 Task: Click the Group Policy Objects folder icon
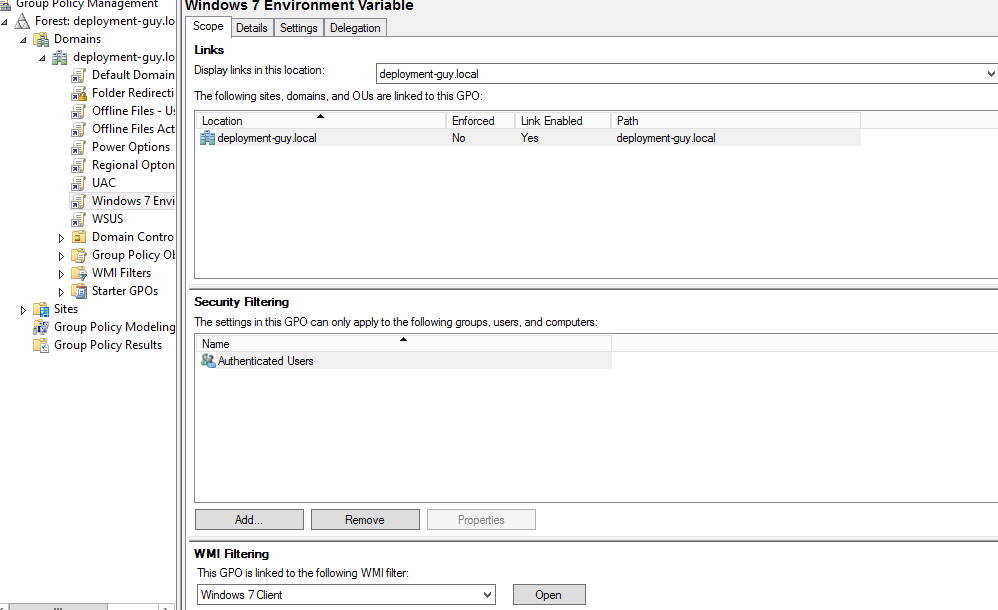pos(79,255)
